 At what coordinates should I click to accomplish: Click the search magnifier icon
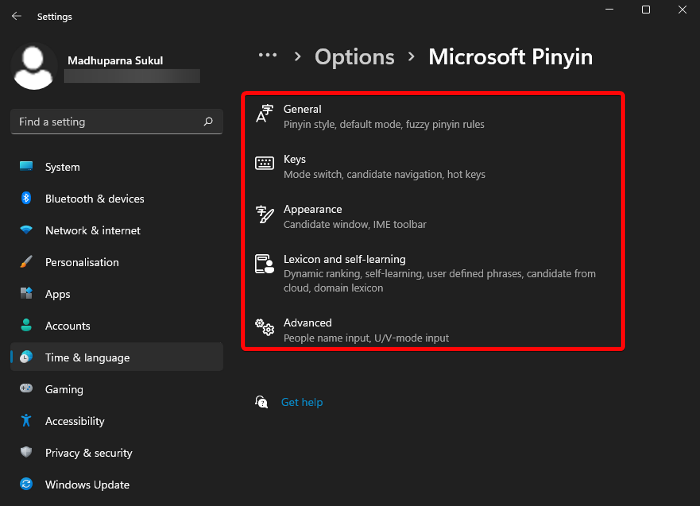pos(208,122)
